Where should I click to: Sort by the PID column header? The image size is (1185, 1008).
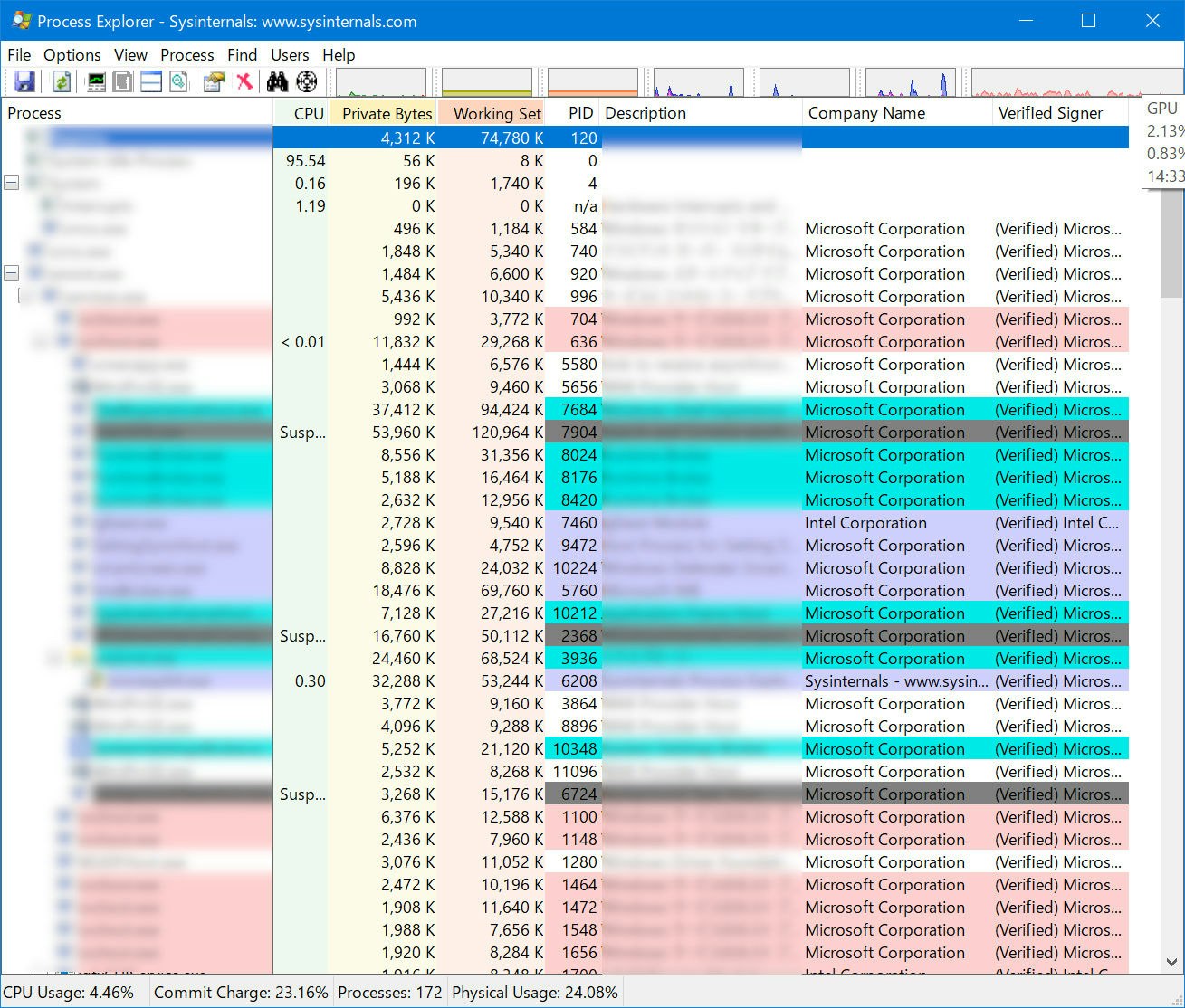(572, 113)
